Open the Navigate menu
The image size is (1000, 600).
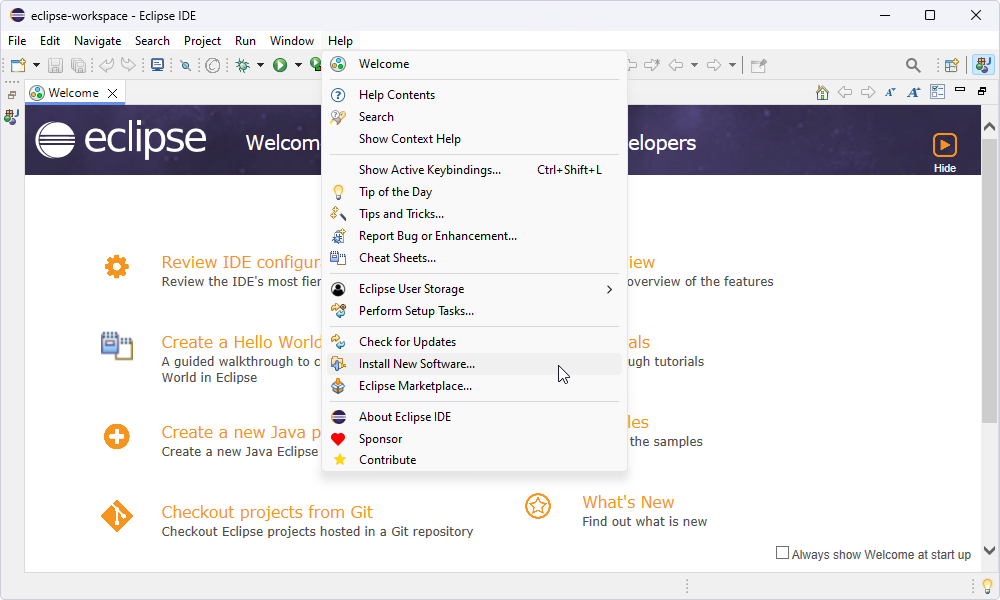pos(98,41)
